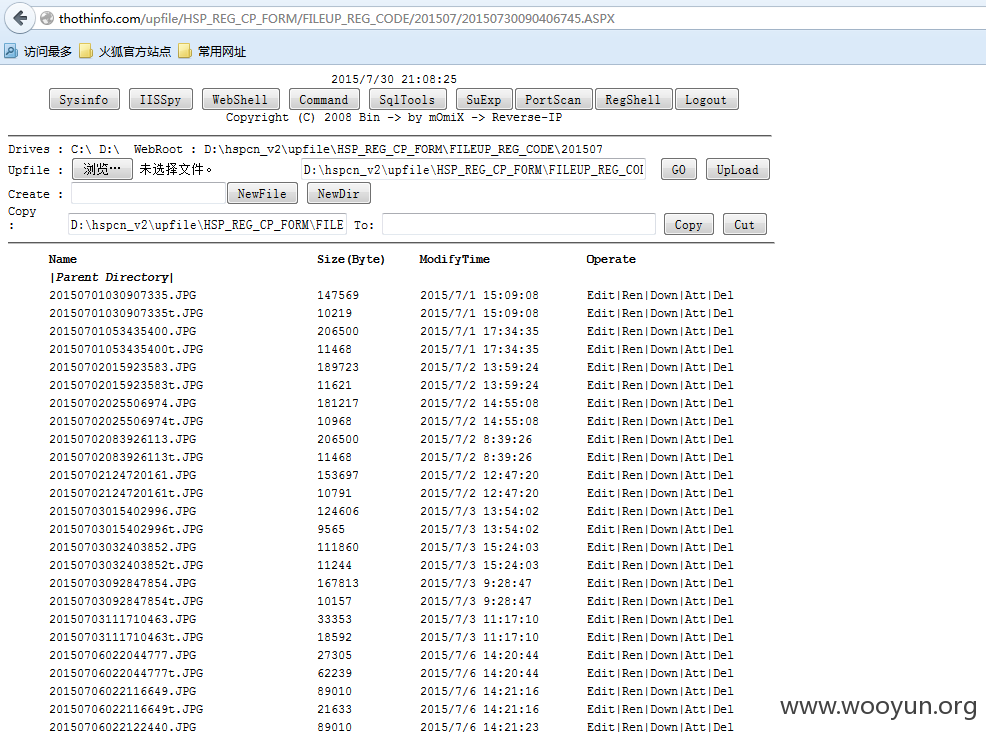
Task: Click Down for 20150701053435400.JPG
Action: pyautogui.click(x=664, y=331)
